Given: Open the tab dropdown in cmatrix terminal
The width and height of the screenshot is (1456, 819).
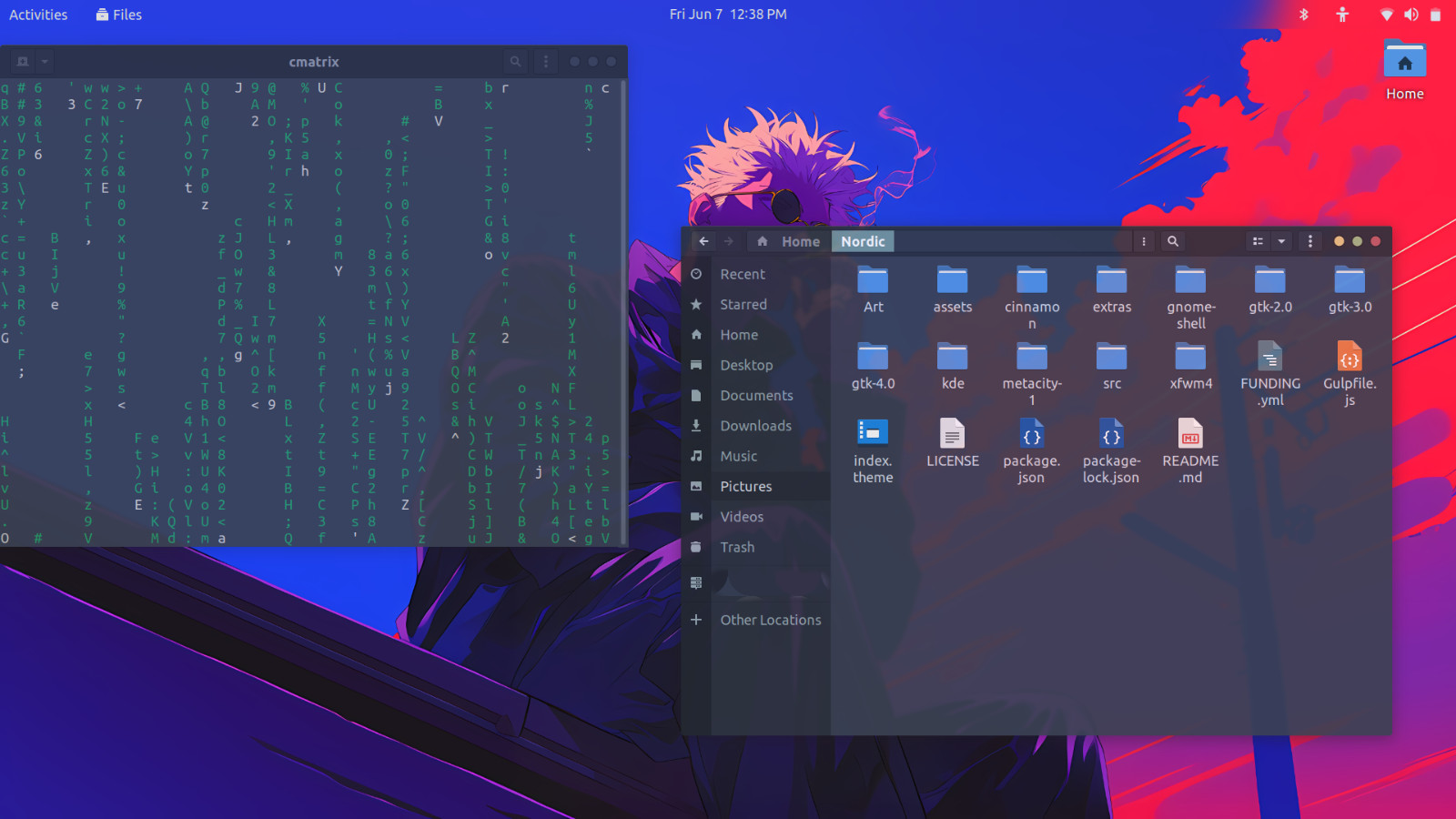Looking at the screenshot, I should [x=45, y=62].
